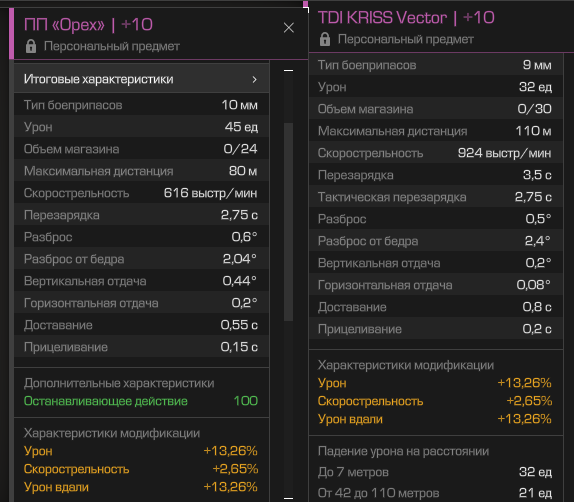
Task: Click the scrollbar thumb in ПП «Орех» panel
Action: (x=288, y=222)
